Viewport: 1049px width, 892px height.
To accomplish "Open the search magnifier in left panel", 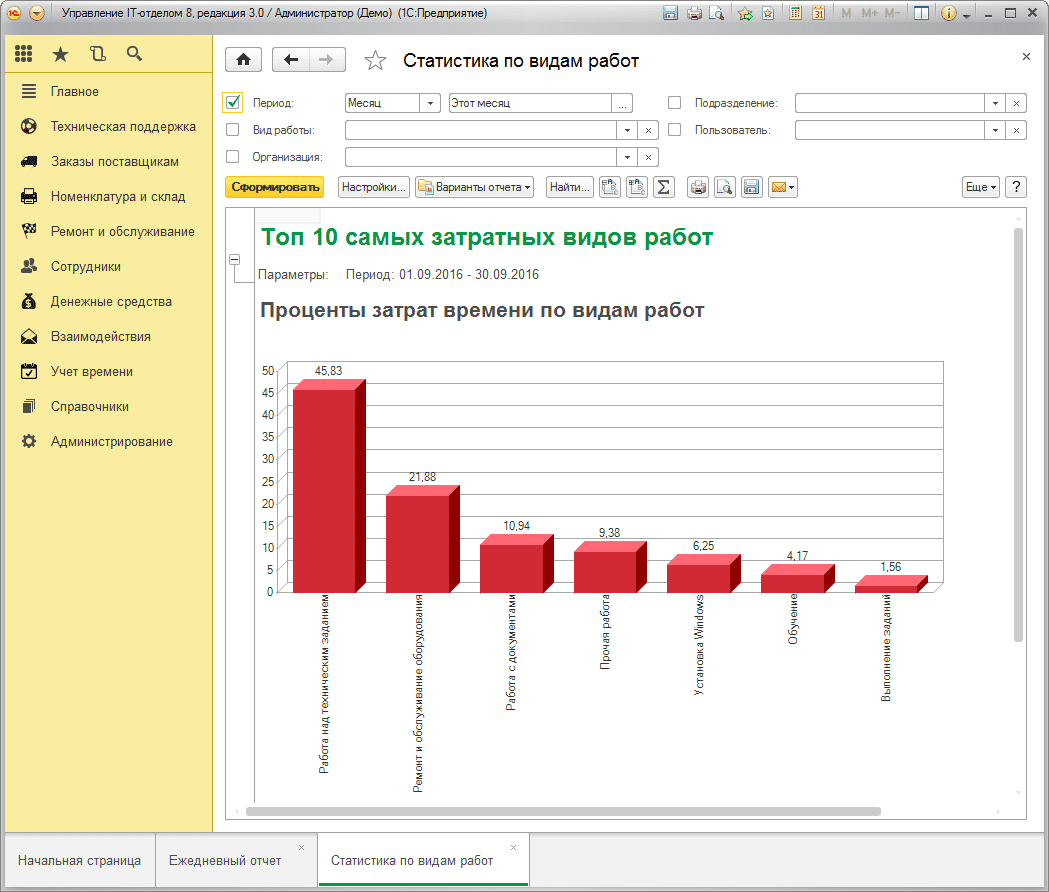I will click(x=134, y=54).
